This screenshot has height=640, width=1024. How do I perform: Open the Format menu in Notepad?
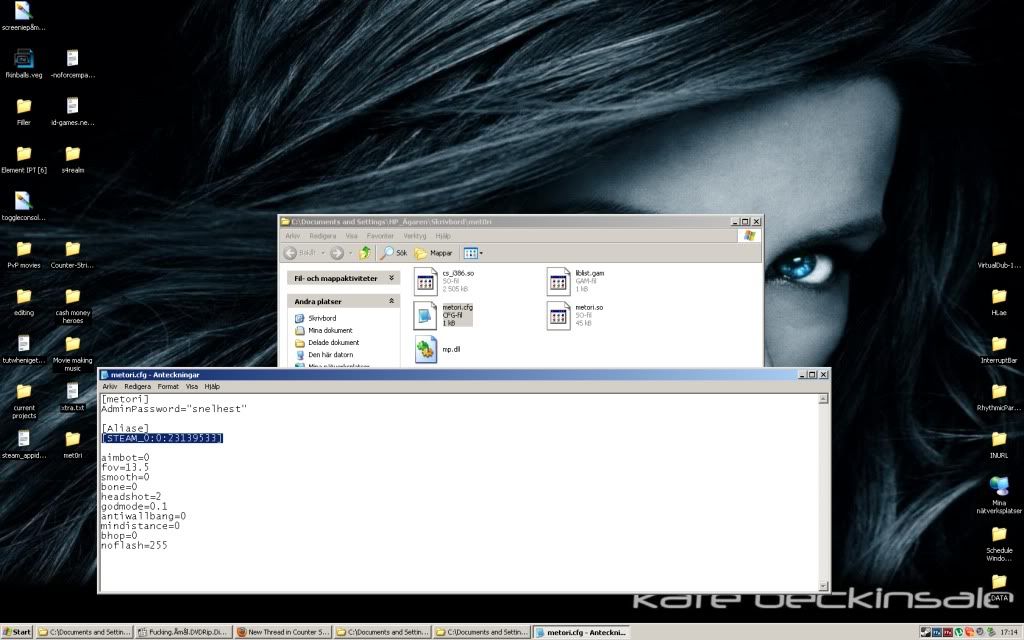coord(168,386)
